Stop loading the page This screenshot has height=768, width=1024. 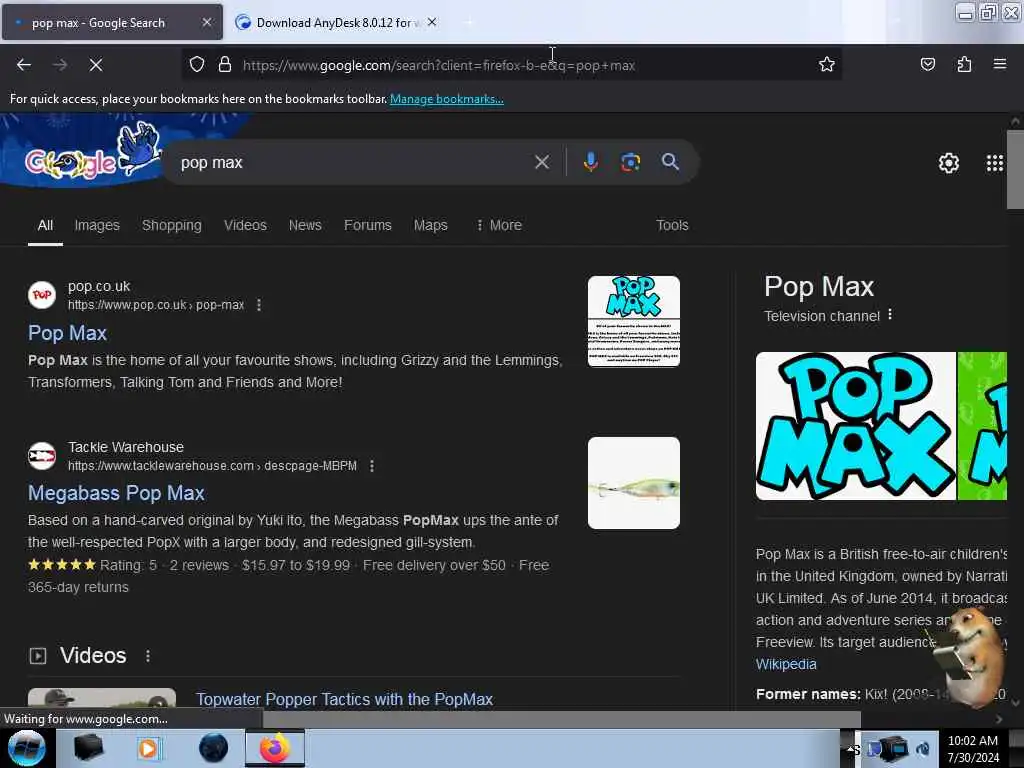coord(95,65)
